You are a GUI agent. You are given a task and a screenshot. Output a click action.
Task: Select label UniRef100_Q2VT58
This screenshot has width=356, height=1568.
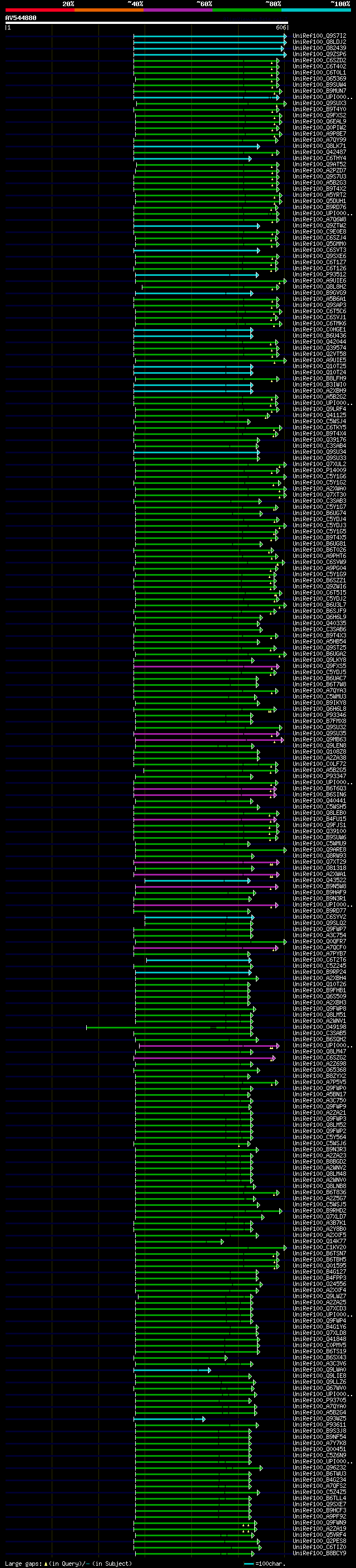click(x=319, y=354)
